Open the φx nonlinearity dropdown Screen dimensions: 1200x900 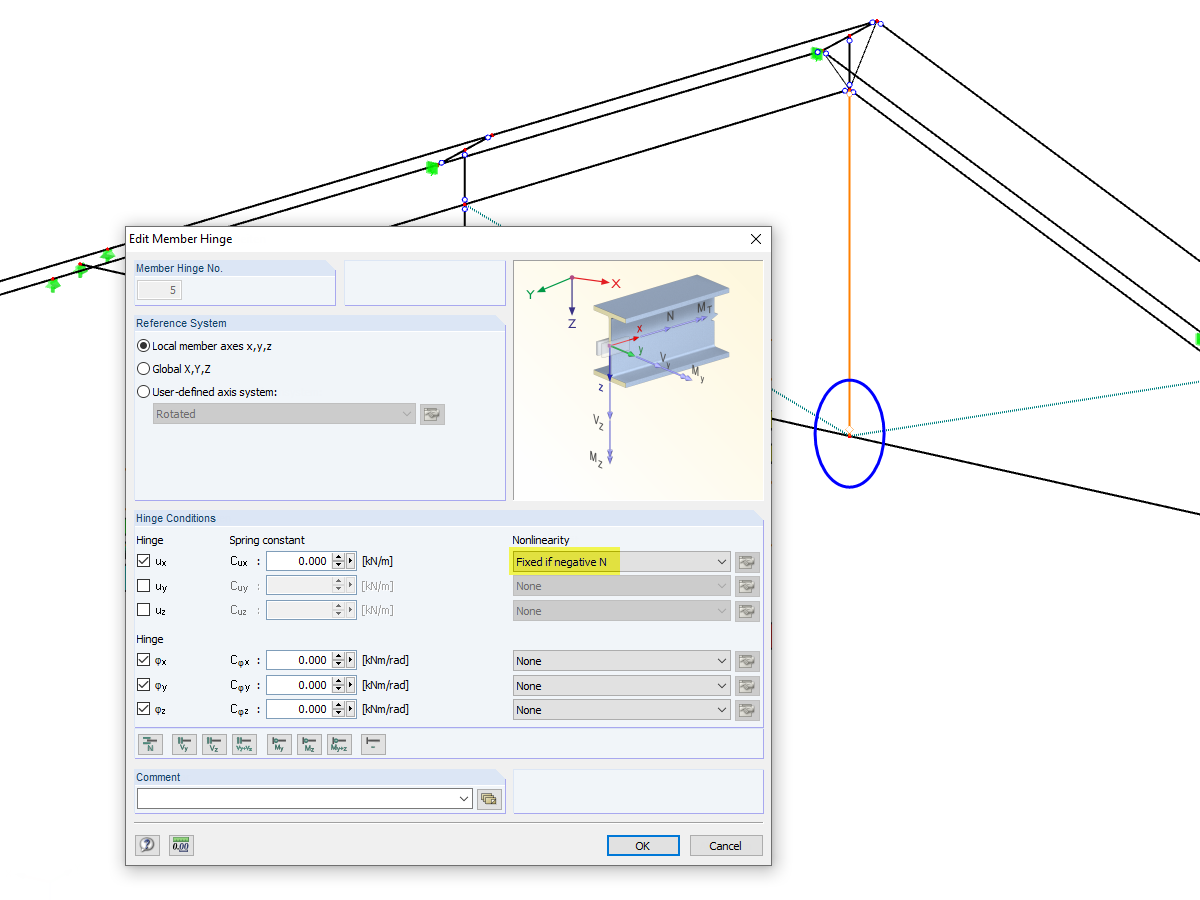(621, 661)
